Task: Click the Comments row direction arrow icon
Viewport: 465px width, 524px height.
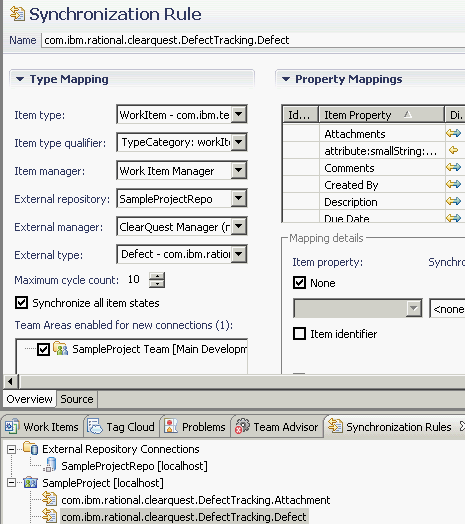Action: pyautogui.click(x=453, y=167)
